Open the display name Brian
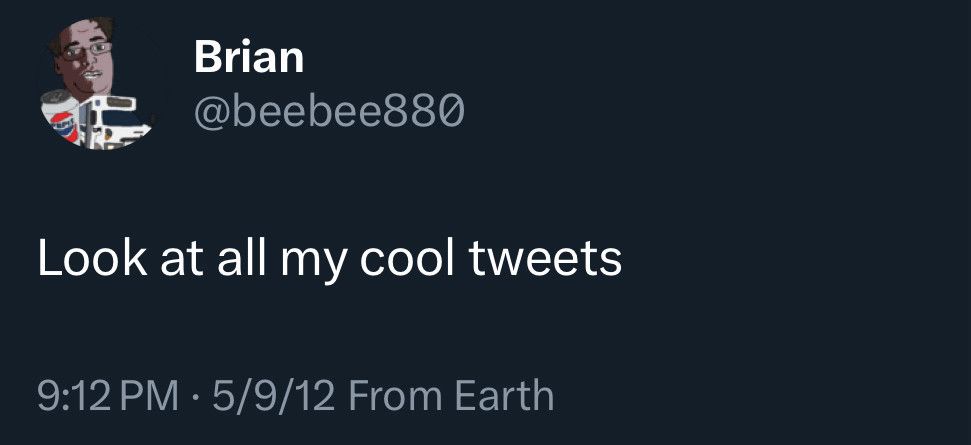The width and height of the screenshot is (971, 445). [248, 56]
